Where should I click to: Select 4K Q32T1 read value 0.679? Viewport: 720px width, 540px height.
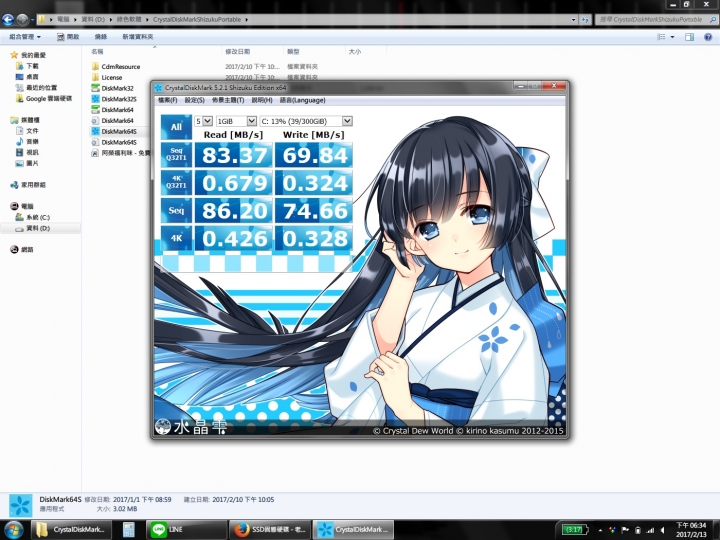pyautogui.click(x=234, y=183)
